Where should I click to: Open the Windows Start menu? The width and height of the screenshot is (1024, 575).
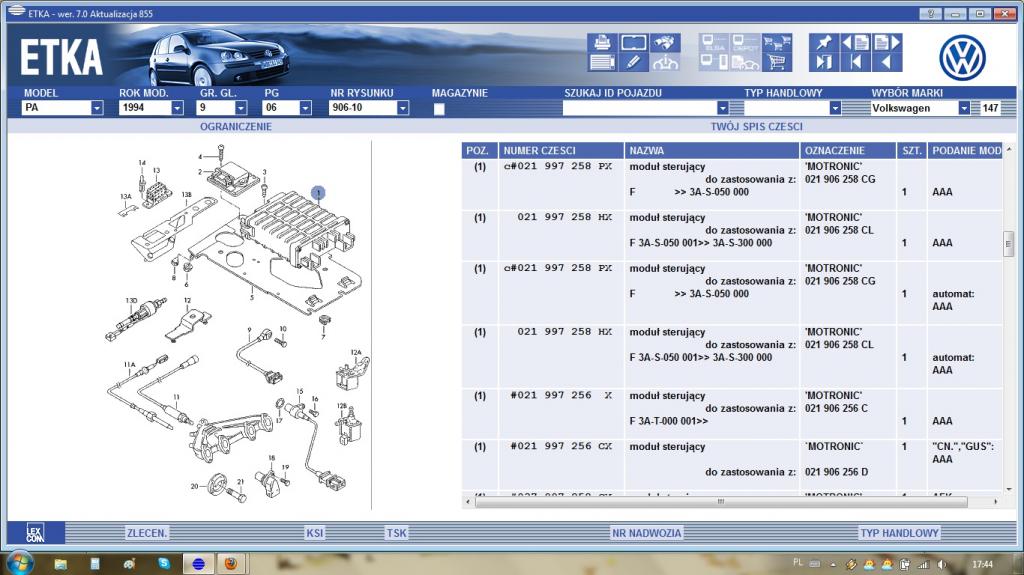click(19, 562)
